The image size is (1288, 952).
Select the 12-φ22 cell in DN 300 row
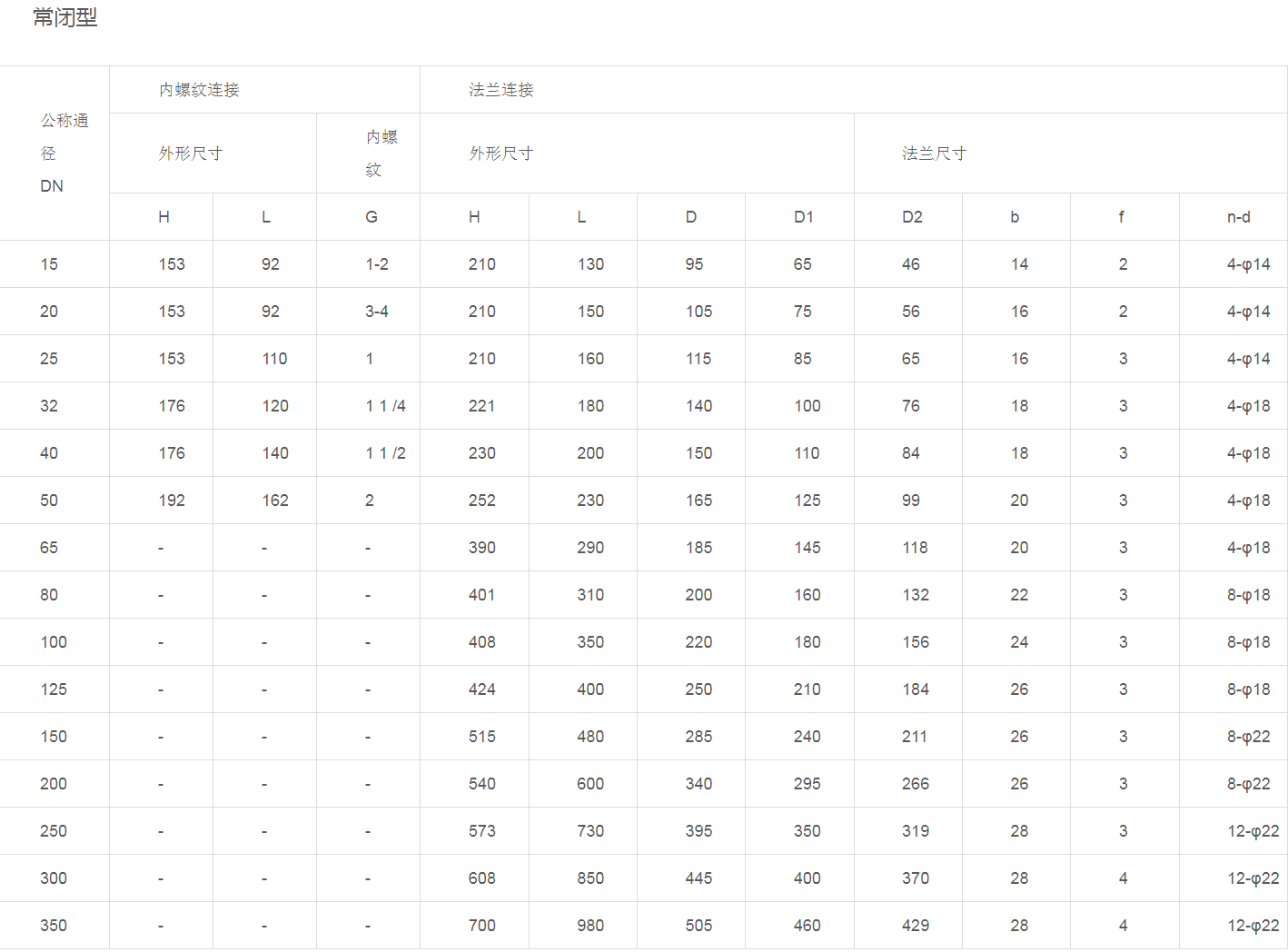(1253, 878)
